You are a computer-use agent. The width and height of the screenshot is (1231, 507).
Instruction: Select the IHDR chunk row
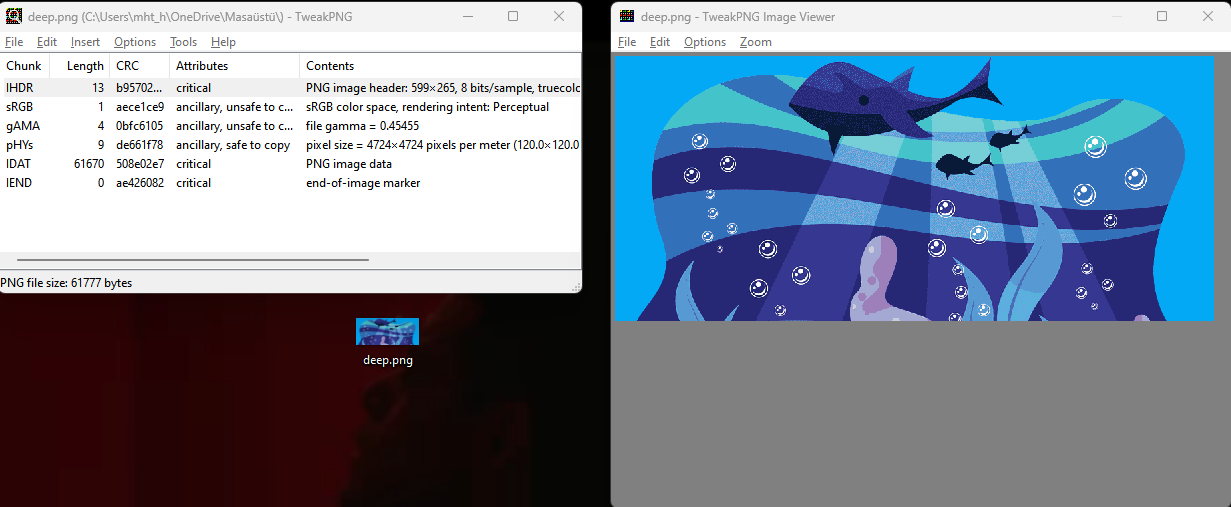click(x=290, y=88)
